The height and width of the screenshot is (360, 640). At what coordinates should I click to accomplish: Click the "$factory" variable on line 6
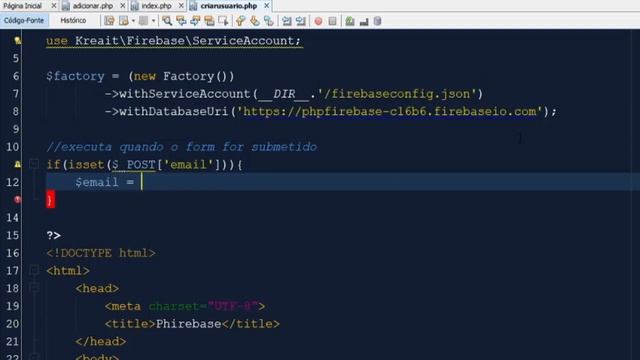pos(75,76)
